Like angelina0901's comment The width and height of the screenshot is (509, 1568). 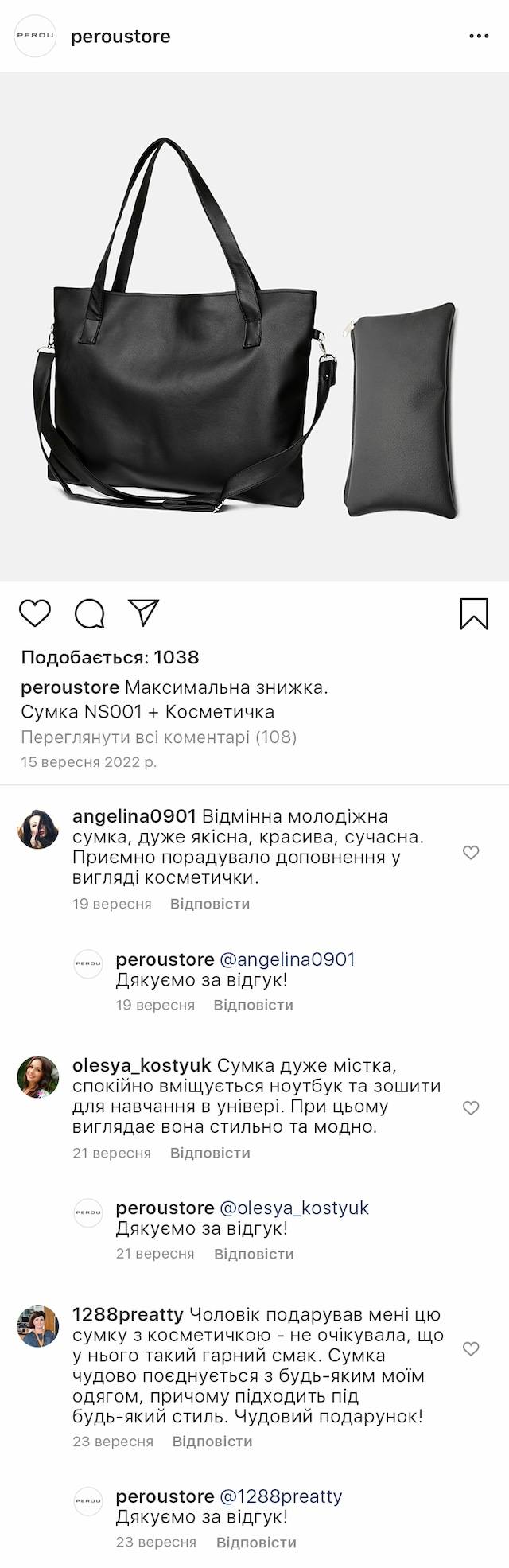(x=471, y=853)
